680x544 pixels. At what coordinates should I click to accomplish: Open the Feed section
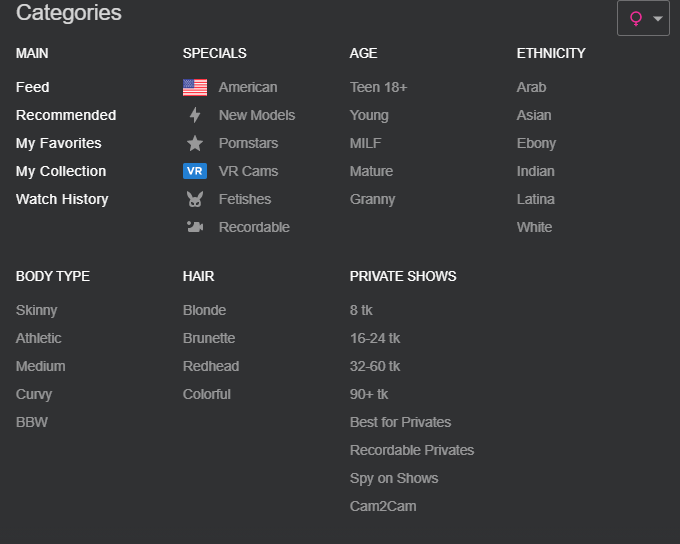[33, 87]
